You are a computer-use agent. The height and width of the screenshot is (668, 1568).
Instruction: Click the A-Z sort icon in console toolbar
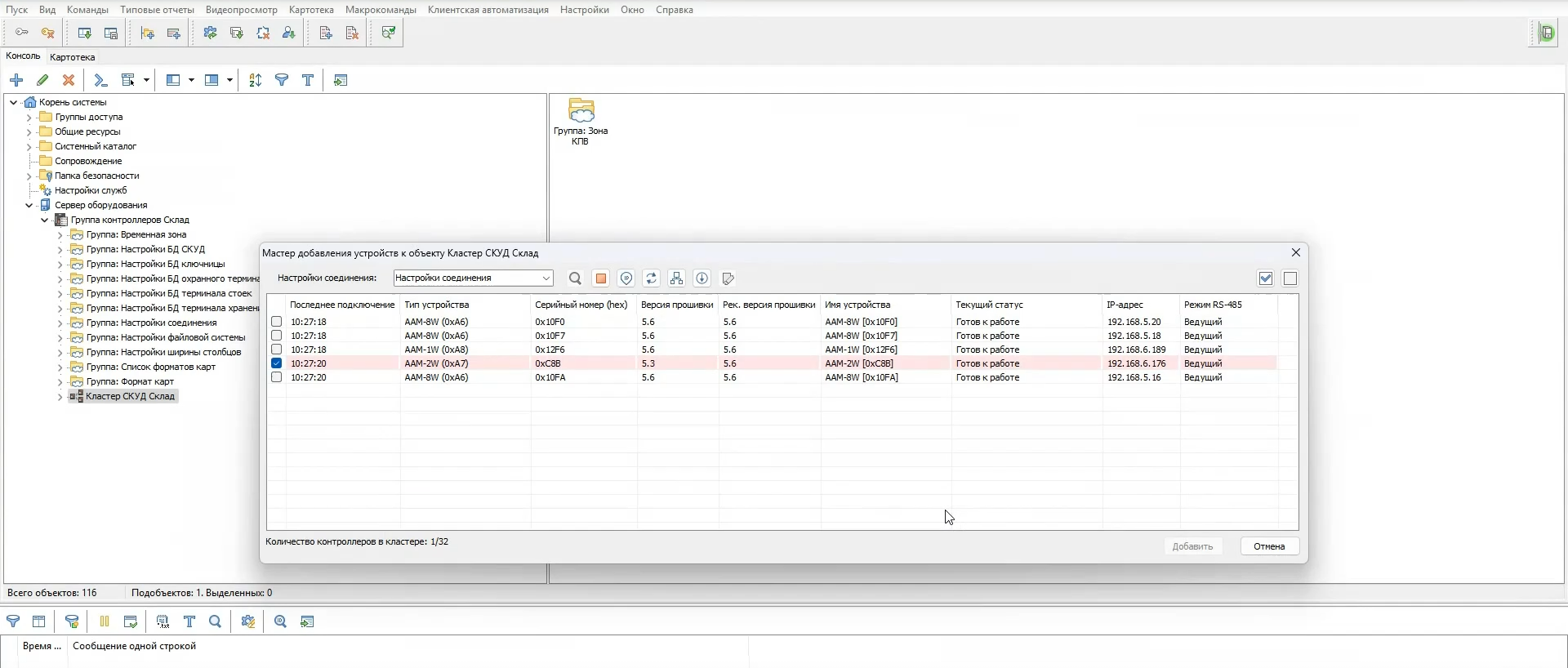click(x=256, y=80)
